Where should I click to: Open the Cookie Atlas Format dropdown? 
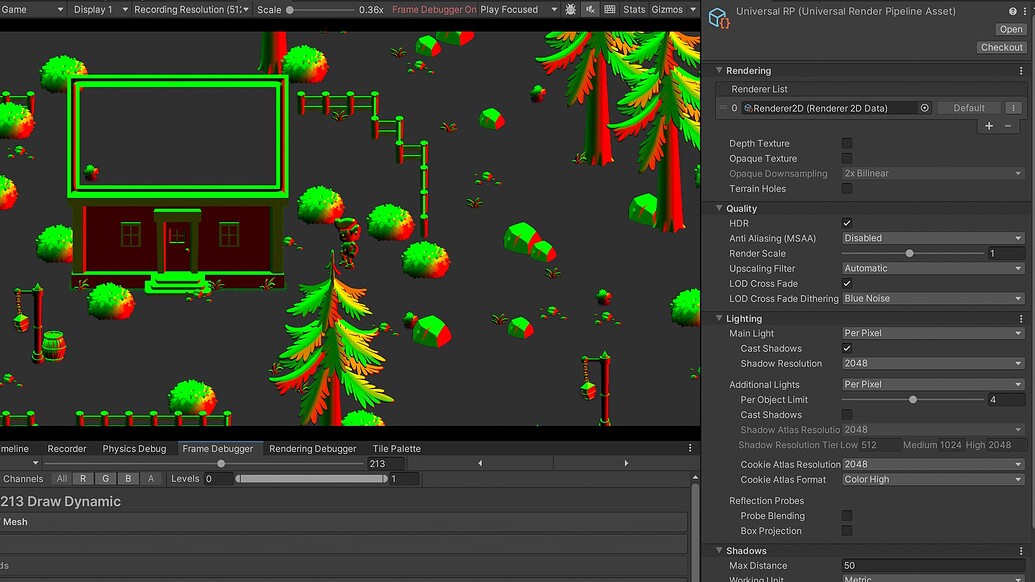[x=932, y=479]
